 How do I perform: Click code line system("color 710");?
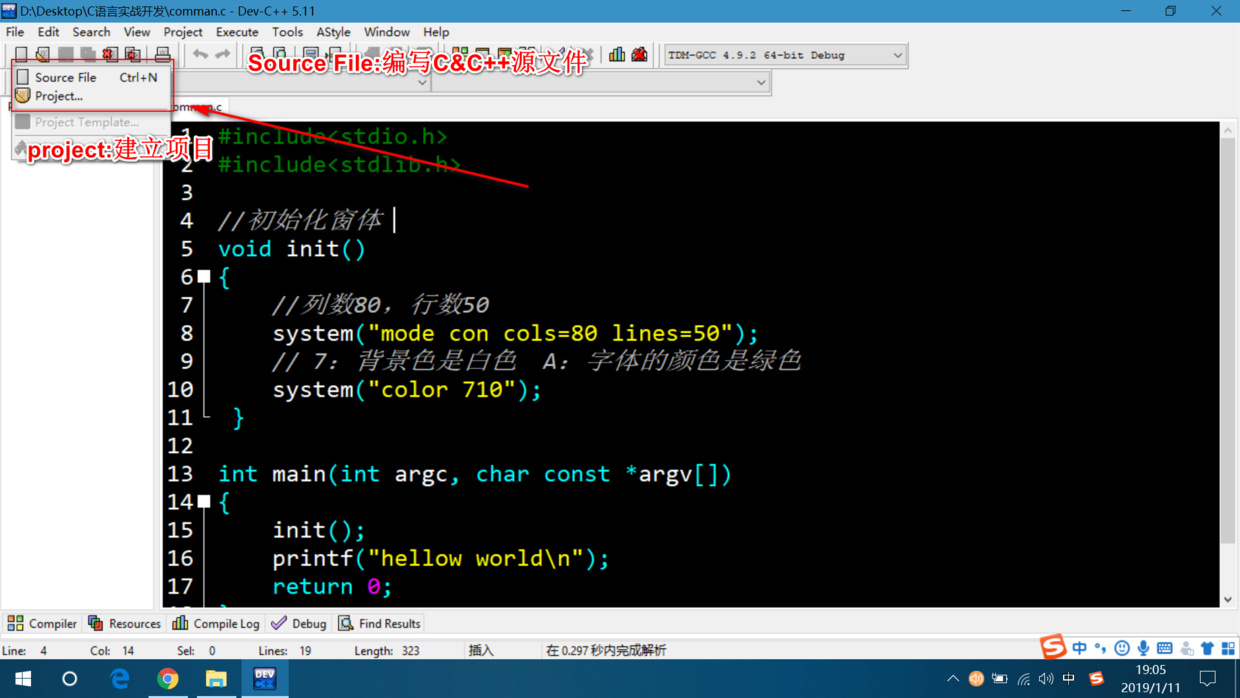point(407,389)
